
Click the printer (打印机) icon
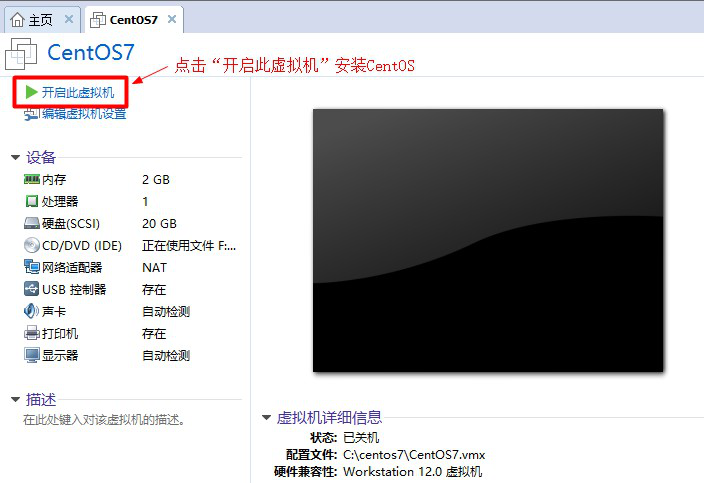(32, 333)
